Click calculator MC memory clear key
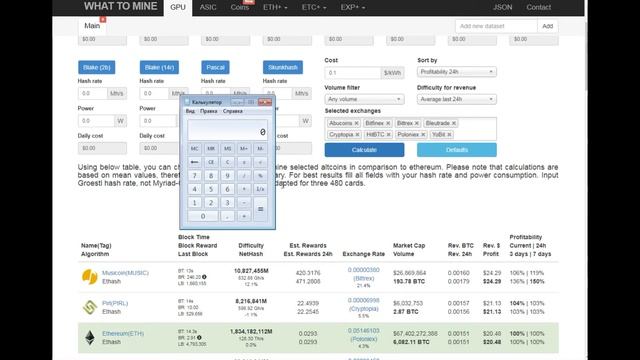 click(x=194, y=149)
